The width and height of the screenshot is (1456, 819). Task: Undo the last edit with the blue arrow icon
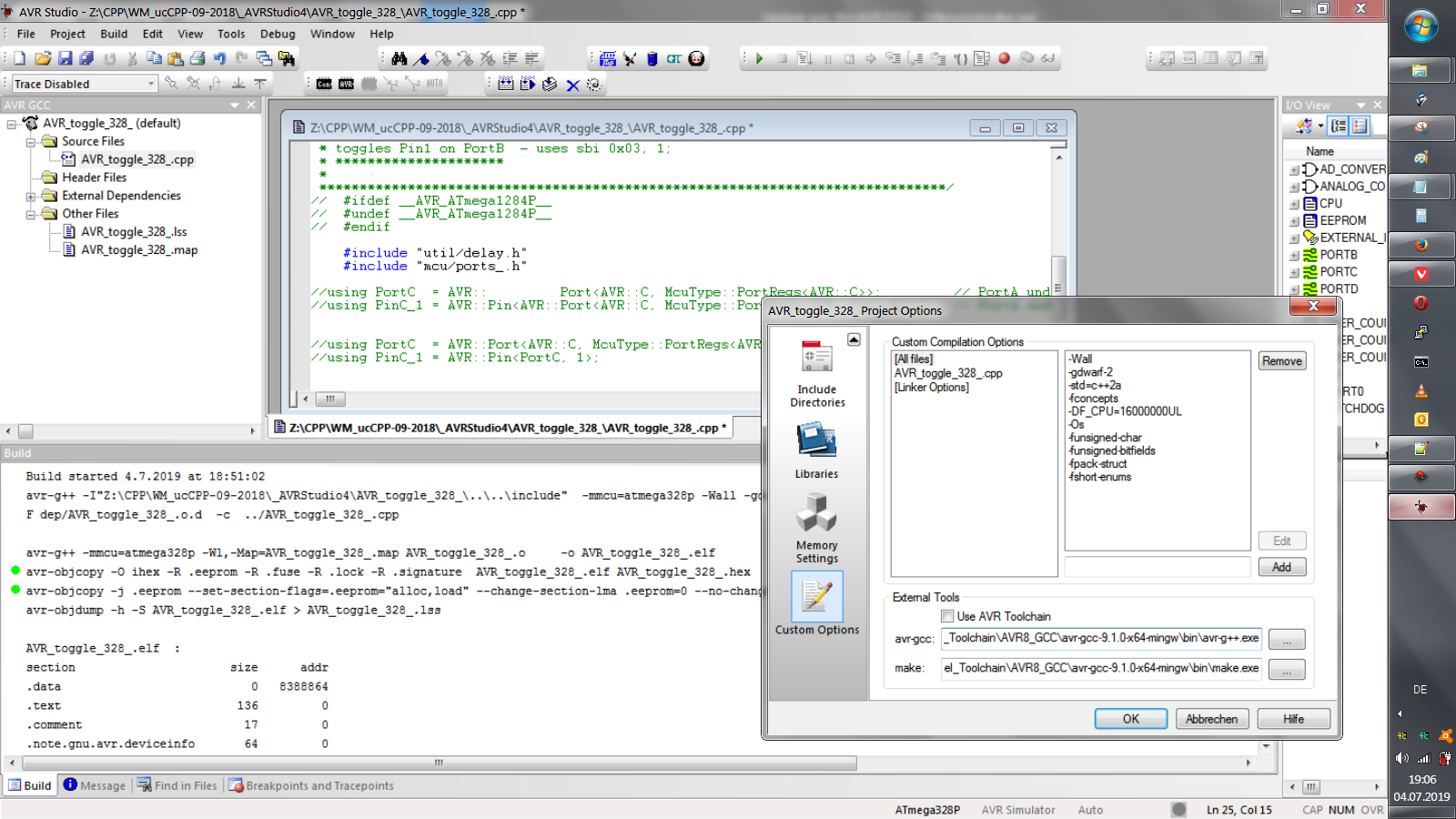pyautogui.click(x=220, y=58)
